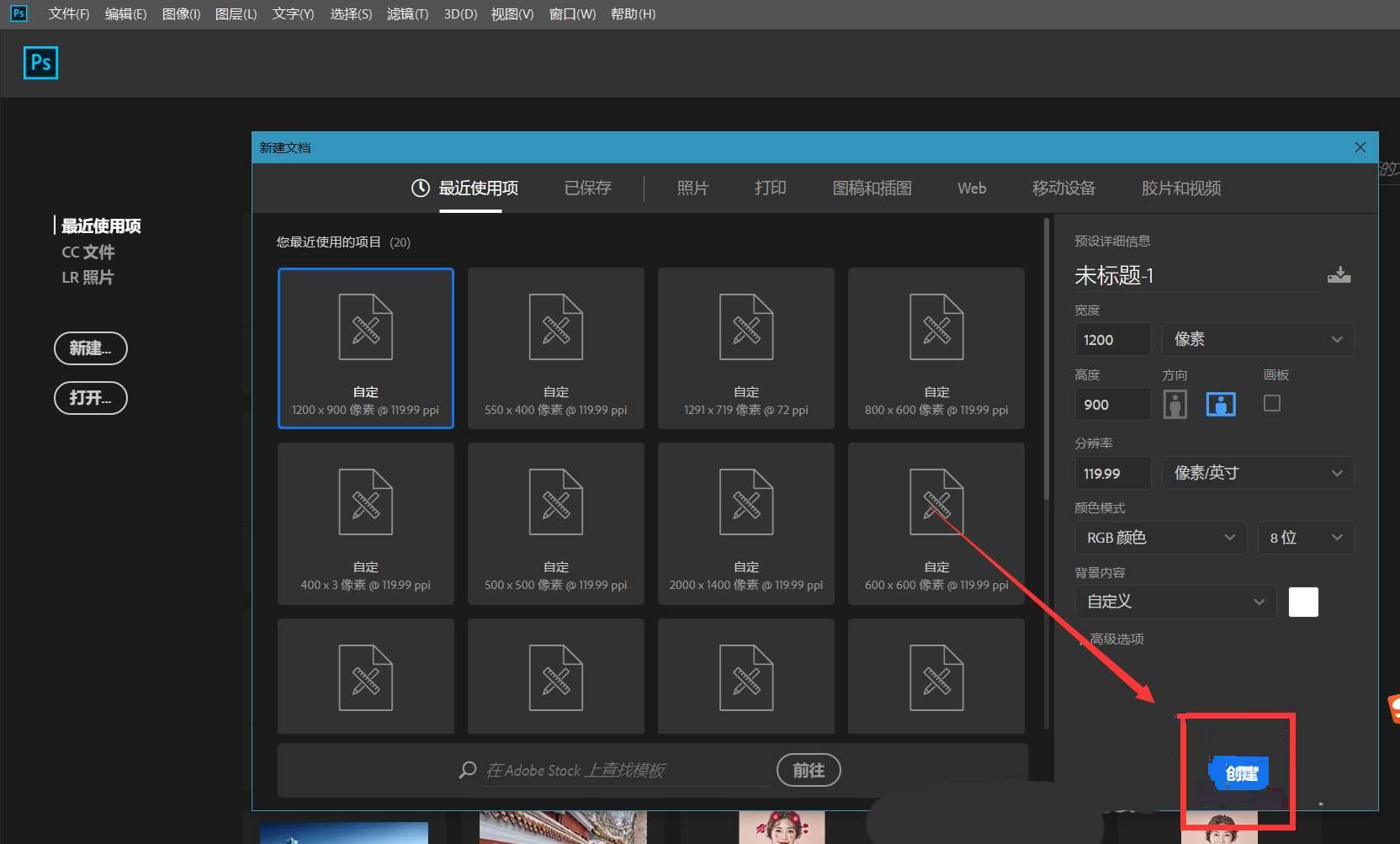The width and height of the screenshot is (1400, 844).
Task: Click the search magnifier icon for Adobe Stock
Action: [468, 770]
